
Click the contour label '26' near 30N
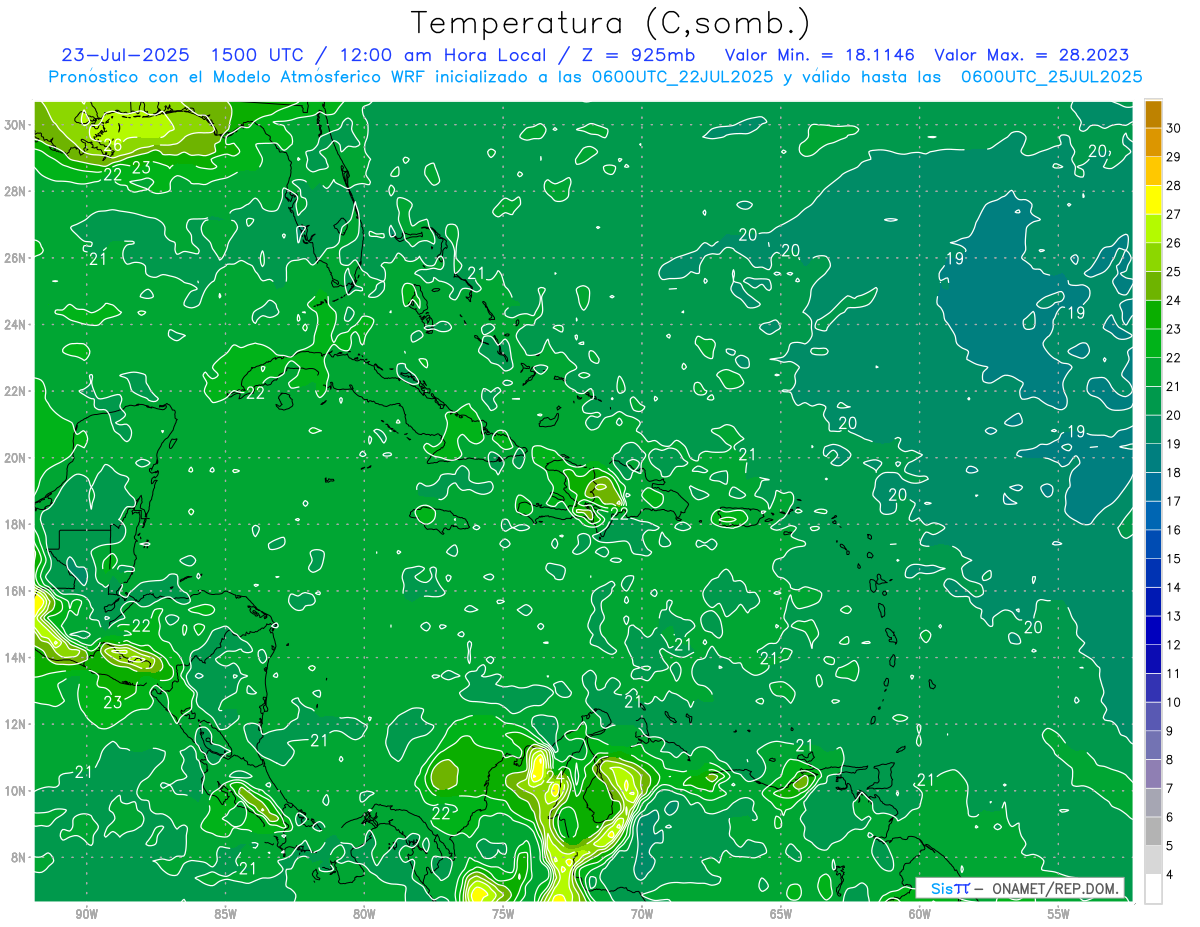coord(113,146)
